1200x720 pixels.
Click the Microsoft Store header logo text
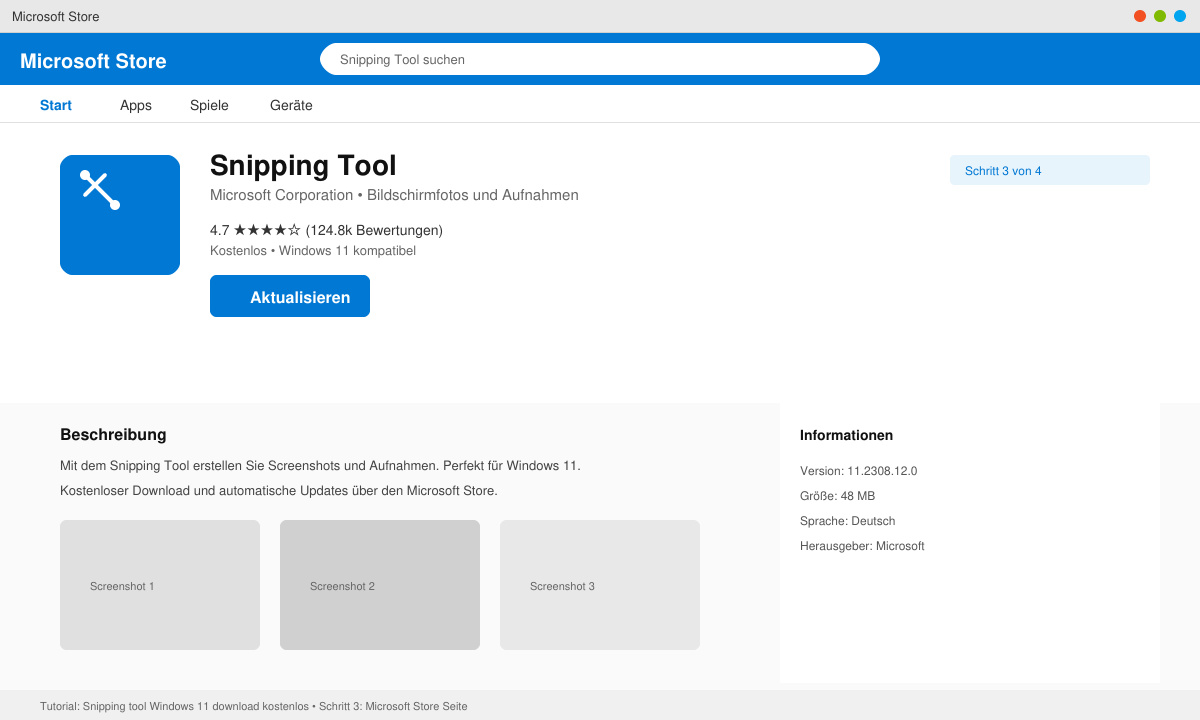coord(93,61)
